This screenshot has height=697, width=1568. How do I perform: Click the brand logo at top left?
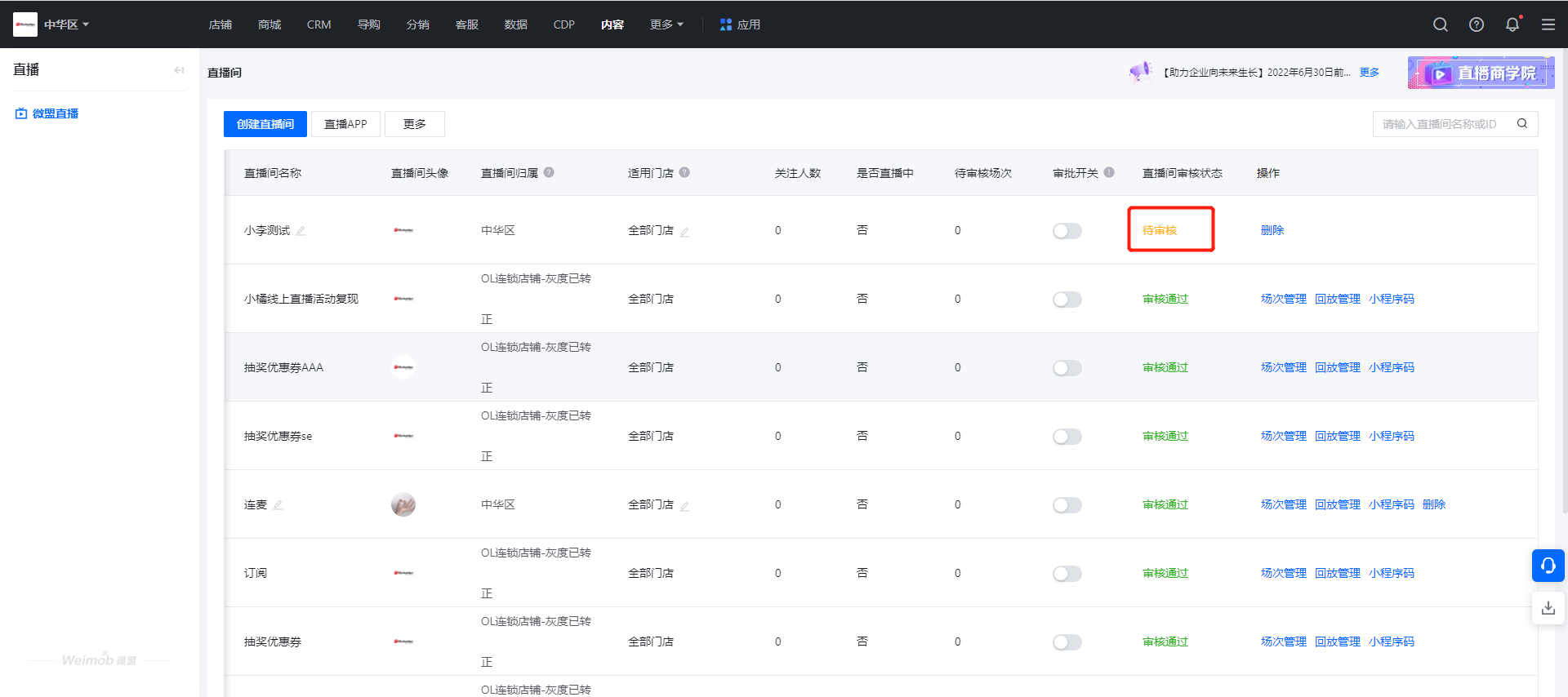coord(25,24)
